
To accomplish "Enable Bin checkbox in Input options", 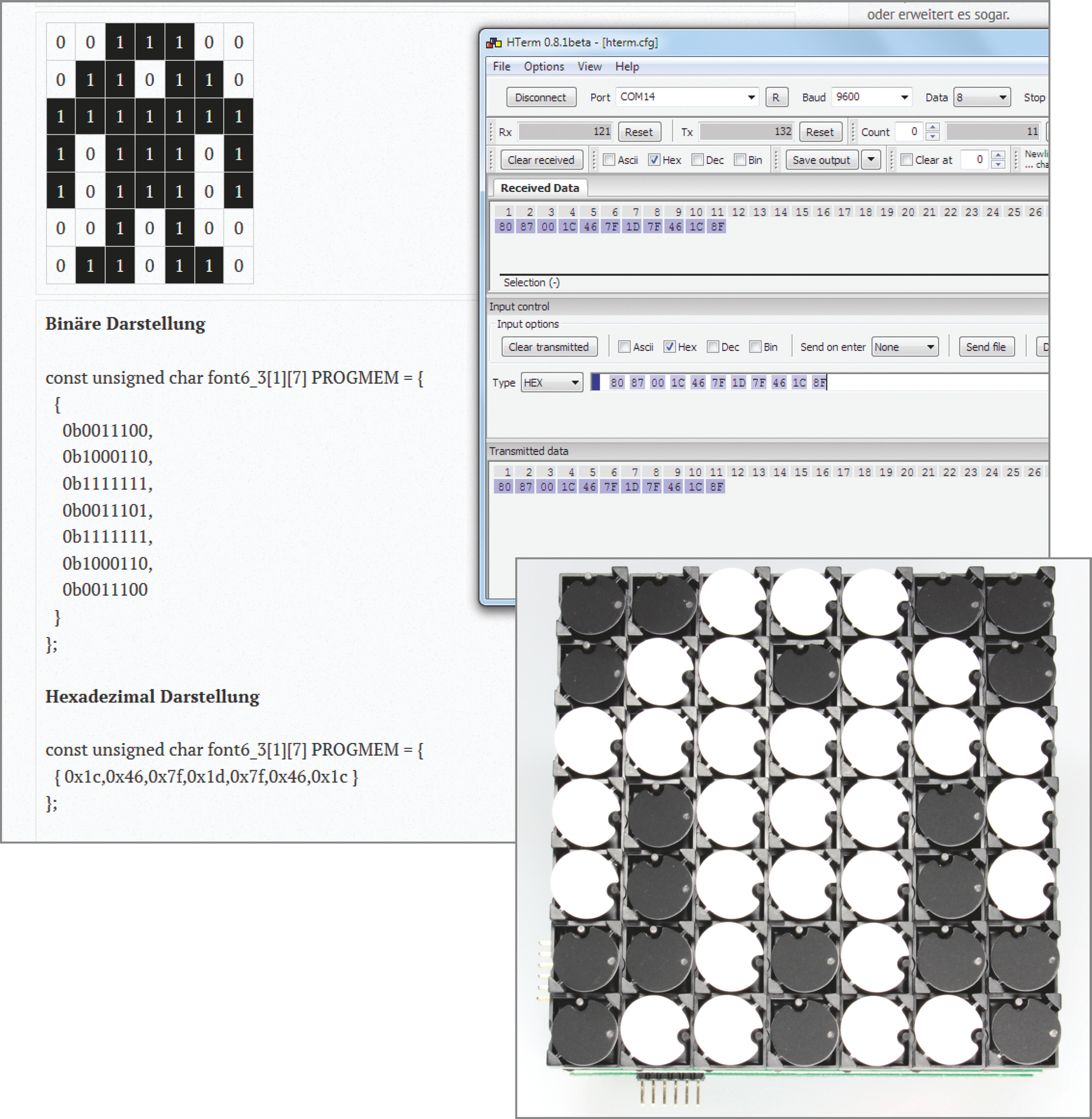I will coord(756,347).
